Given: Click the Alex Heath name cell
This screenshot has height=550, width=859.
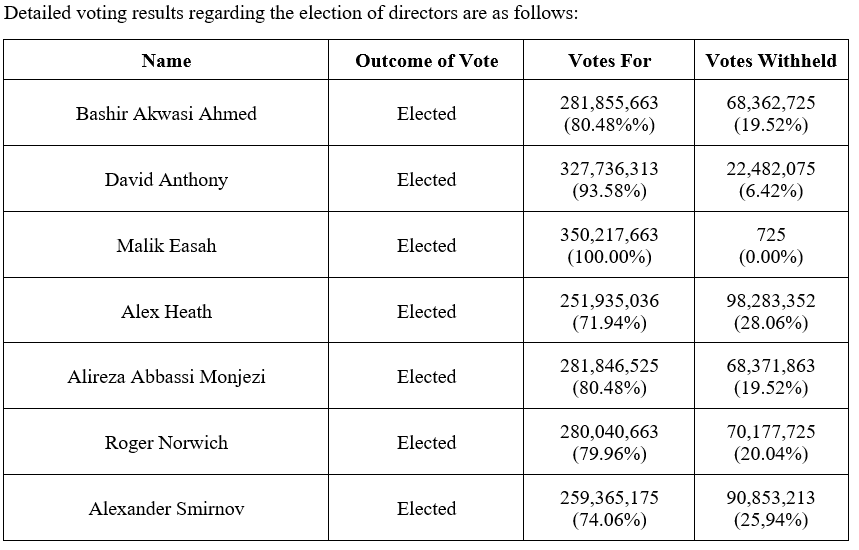Looking at the screenshot, I should [166, 312].
